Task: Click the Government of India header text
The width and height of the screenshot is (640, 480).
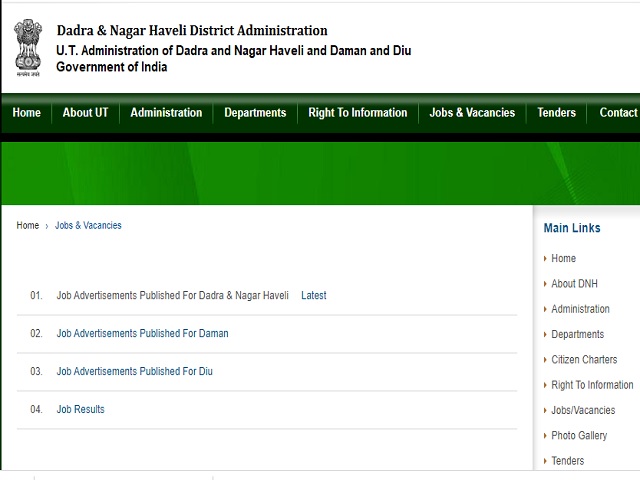Action: tap(111, 67)
